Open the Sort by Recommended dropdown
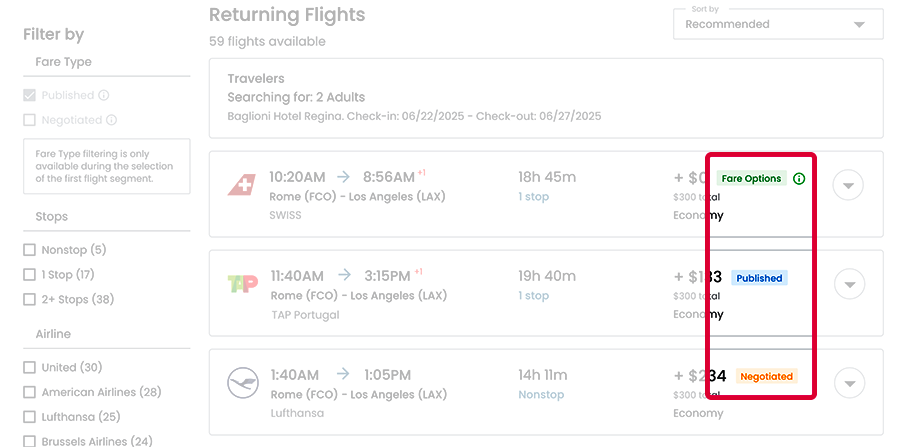900x447 pixels. click(778, 24)
